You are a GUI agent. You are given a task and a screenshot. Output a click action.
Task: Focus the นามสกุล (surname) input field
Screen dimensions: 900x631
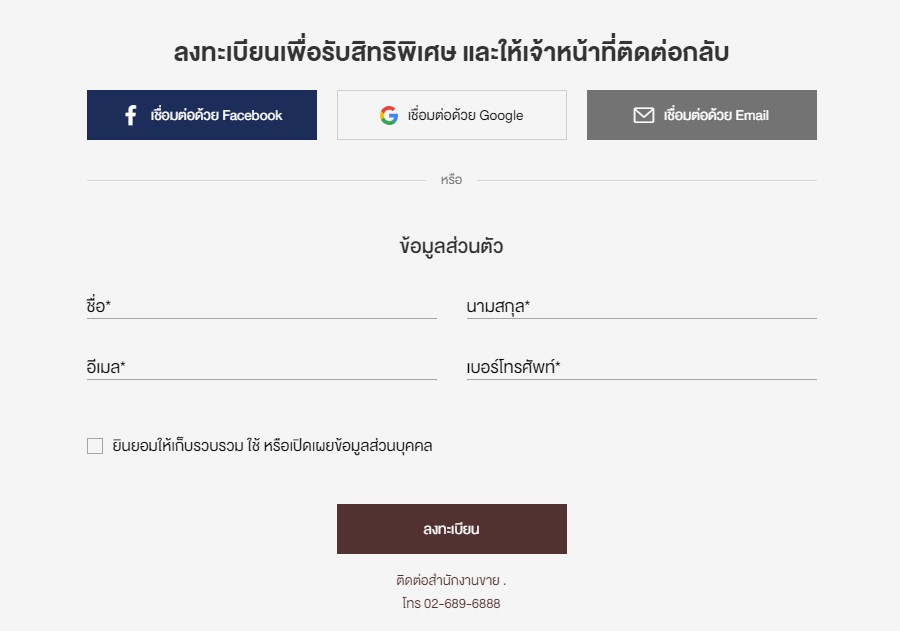pos(642,306)
